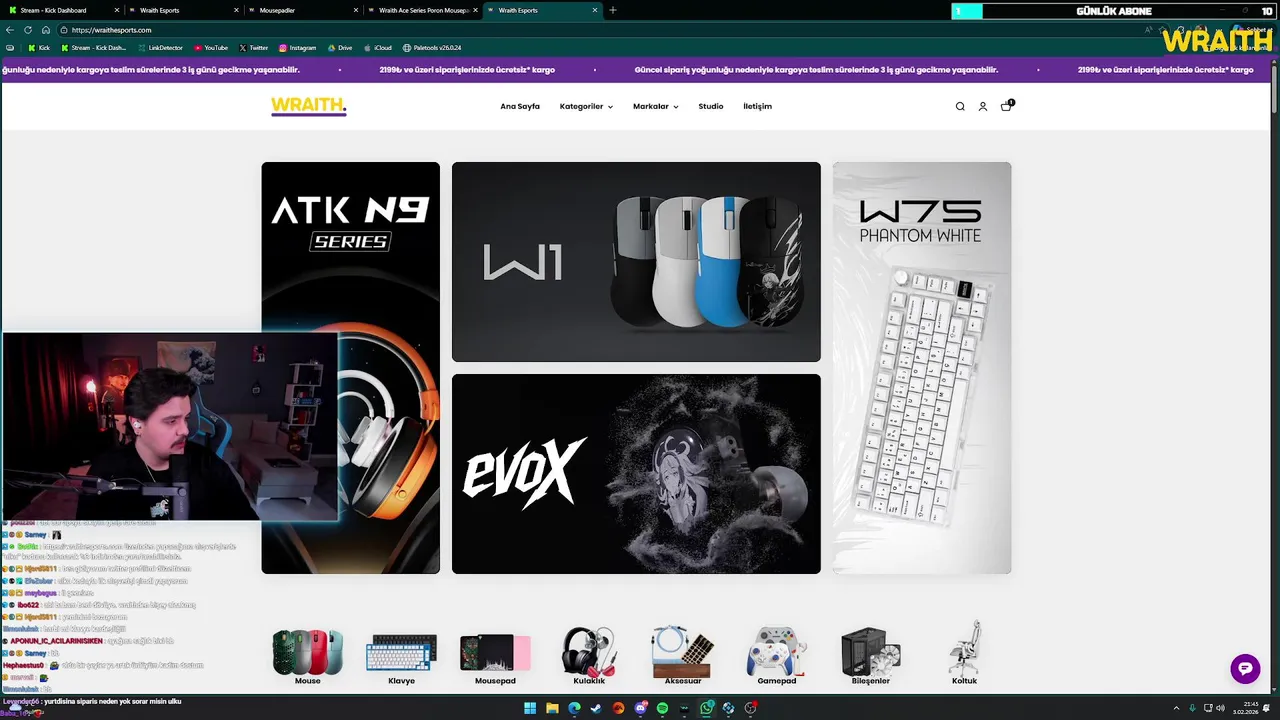The height and width of the screenshot is (720, 1280).
Task: Open the Stream - Kick Dash... bookmark
Action: 94,48
